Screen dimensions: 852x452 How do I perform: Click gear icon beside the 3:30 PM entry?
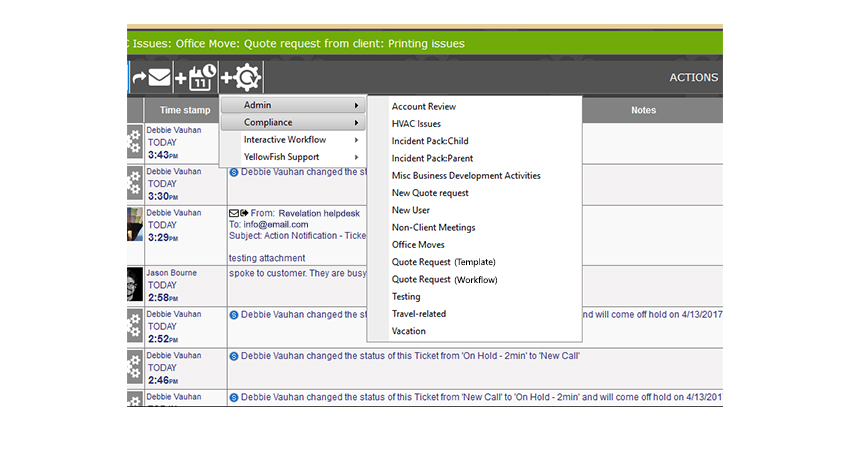click(x=135, y=183)
